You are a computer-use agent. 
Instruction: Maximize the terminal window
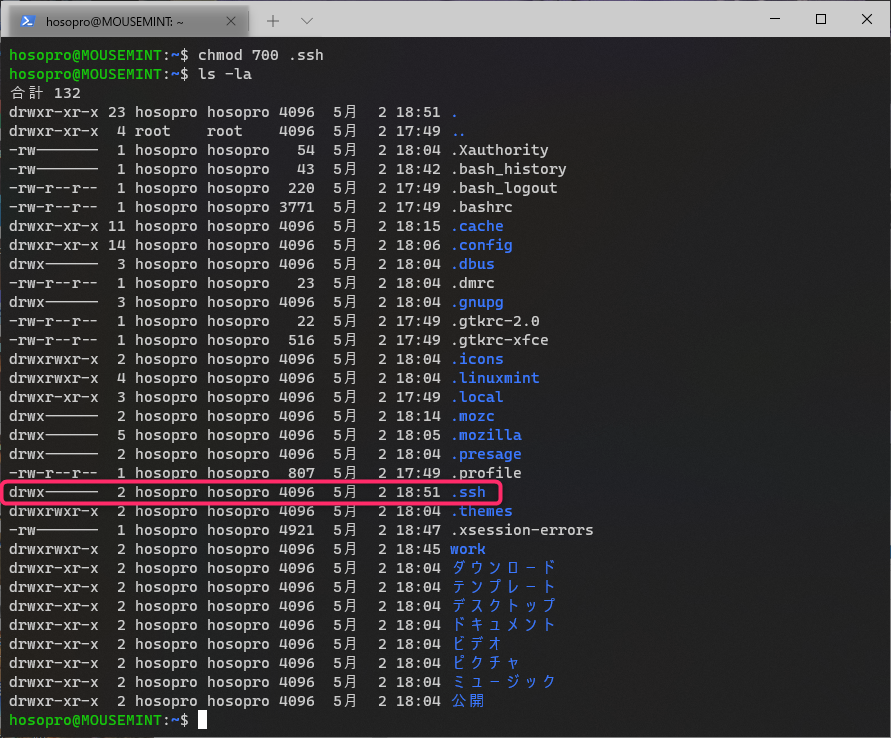[x=821, y=19]
